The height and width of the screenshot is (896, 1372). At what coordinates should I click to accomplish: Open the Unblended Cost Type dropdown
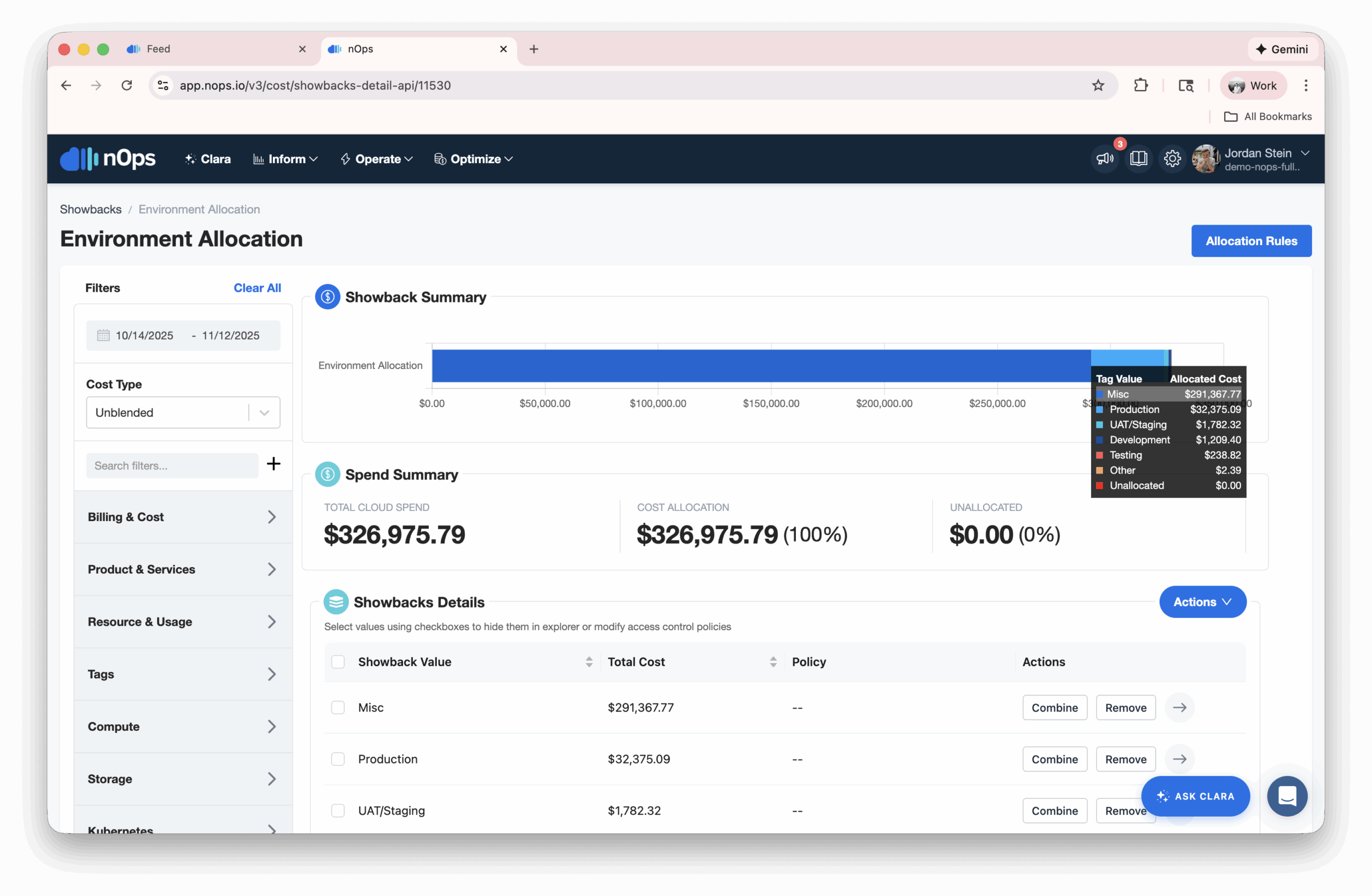click(x=183, y=412)
